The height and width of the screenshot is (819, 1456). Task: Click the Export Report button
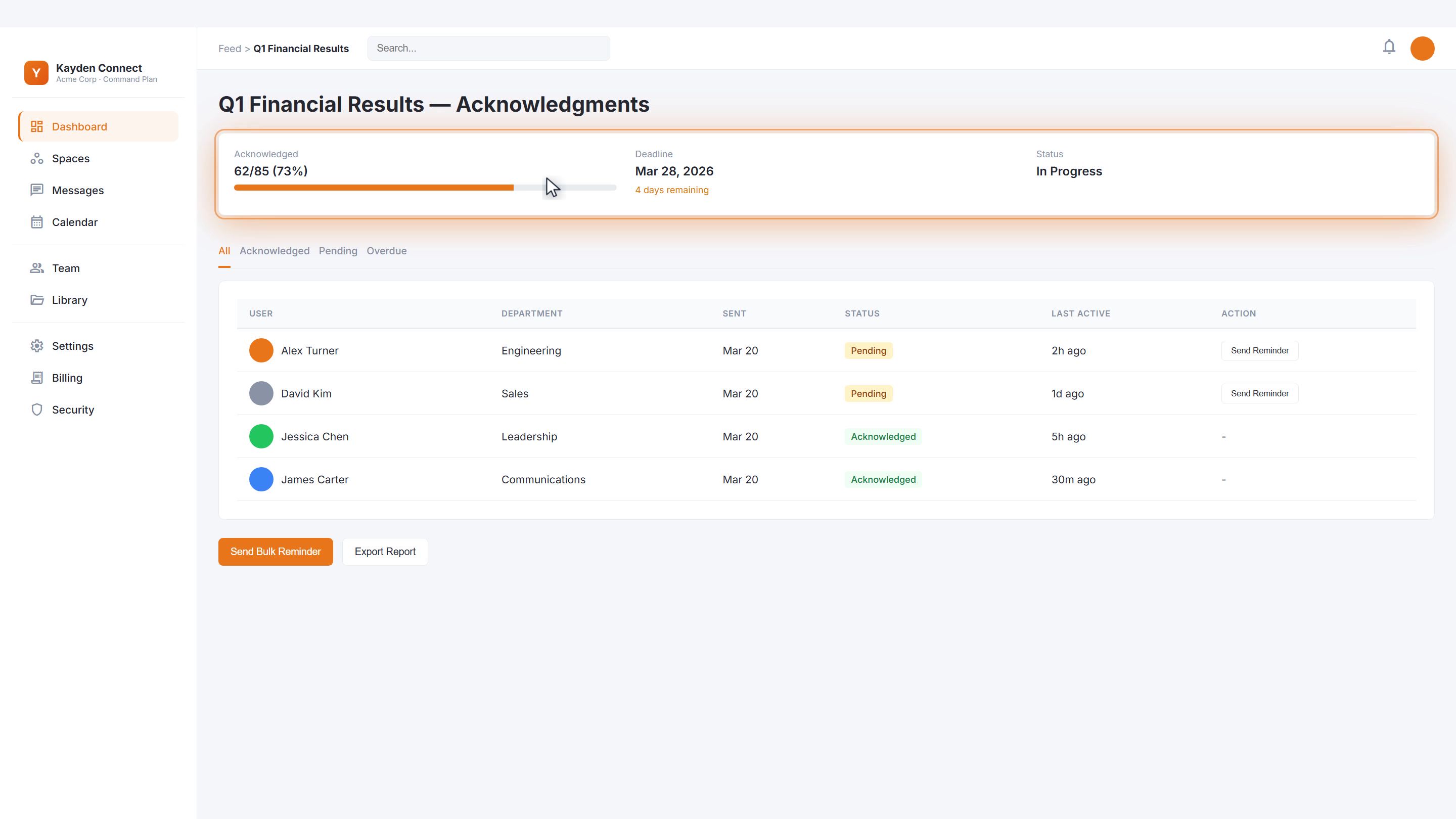click(x=385, y=552)
